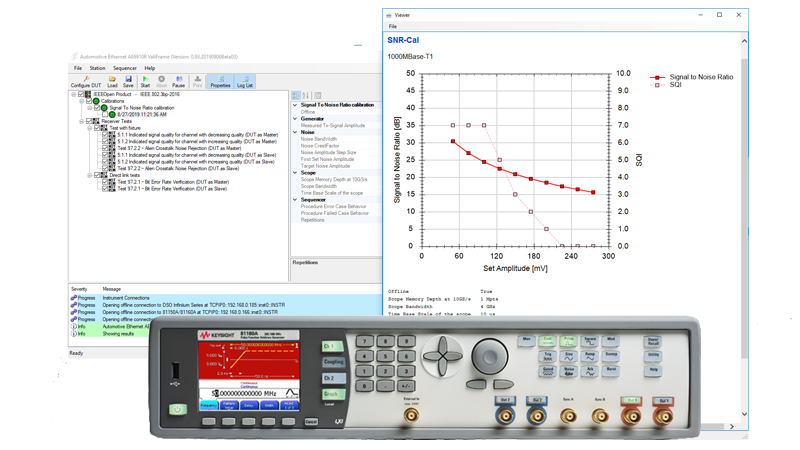Click the Receiver Tests node icon

pyautogui.click(x=96, y=121)
